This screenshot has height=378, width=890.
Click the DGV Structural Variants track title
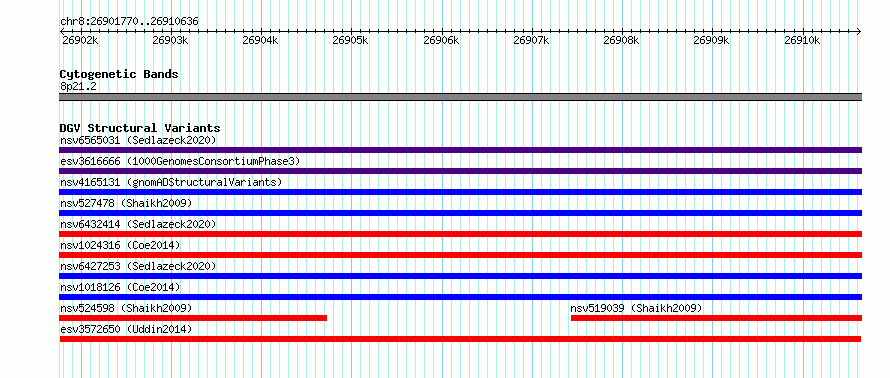140,128
